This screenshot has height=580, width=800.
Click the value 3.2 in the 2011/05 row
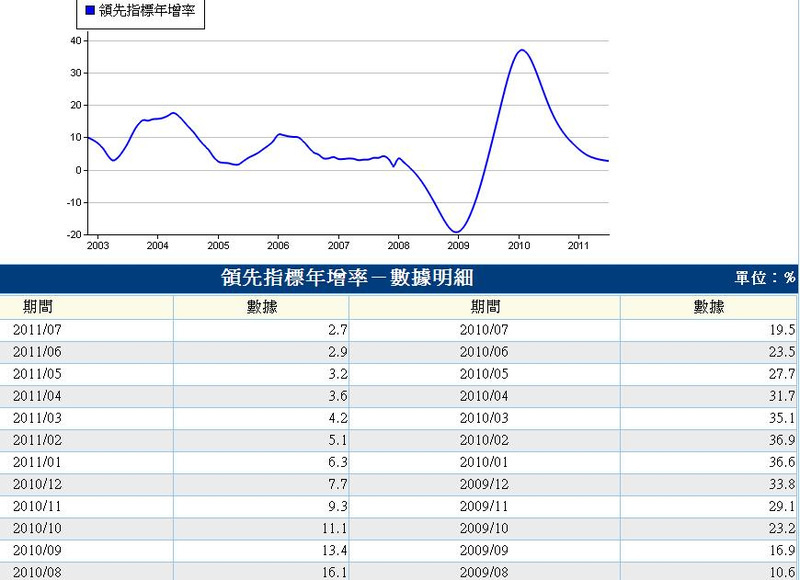coord(338,374)
